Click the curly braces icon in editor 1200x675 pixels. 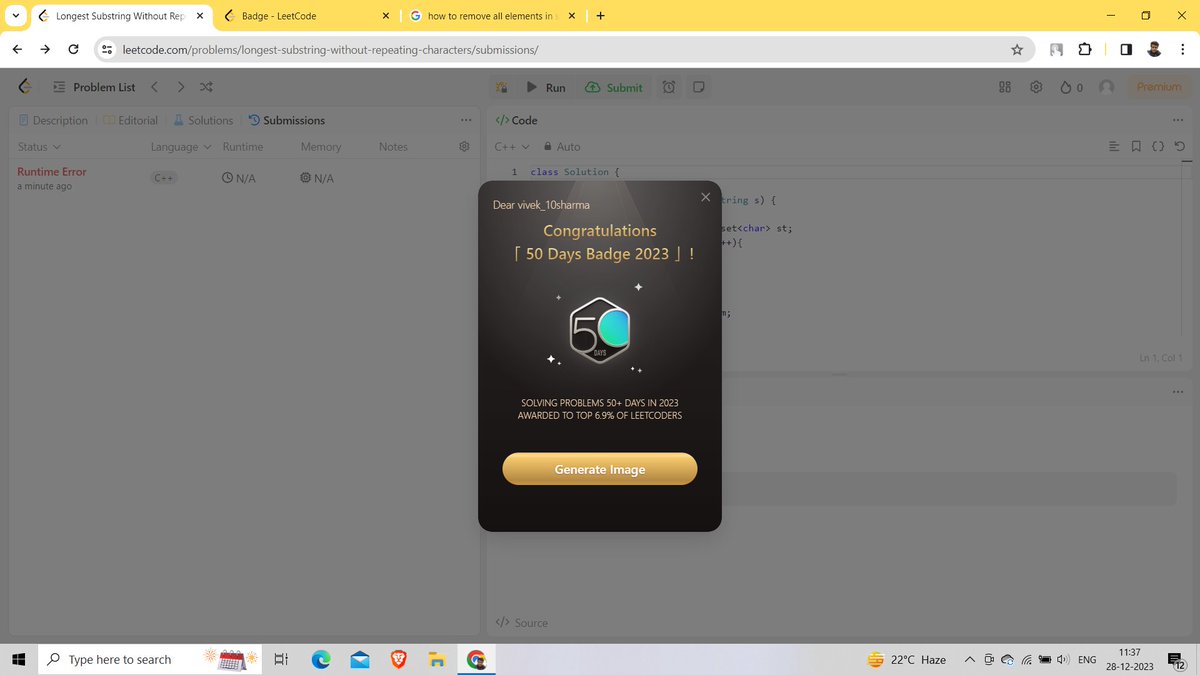[1158, 146]
